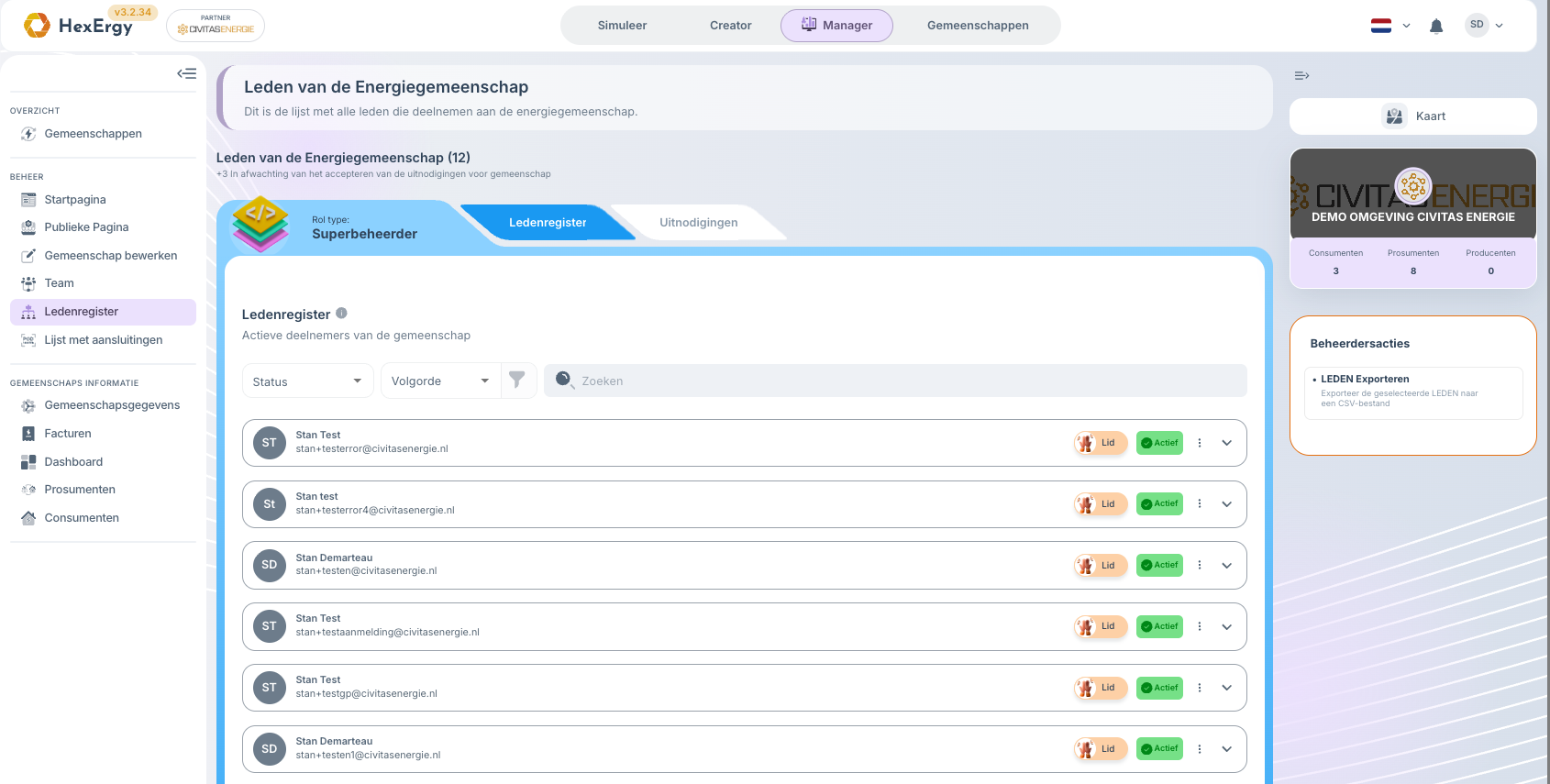1550x784 pixels.
Task: Open Facturen in the sidebar
Action: tap(68, 434)
